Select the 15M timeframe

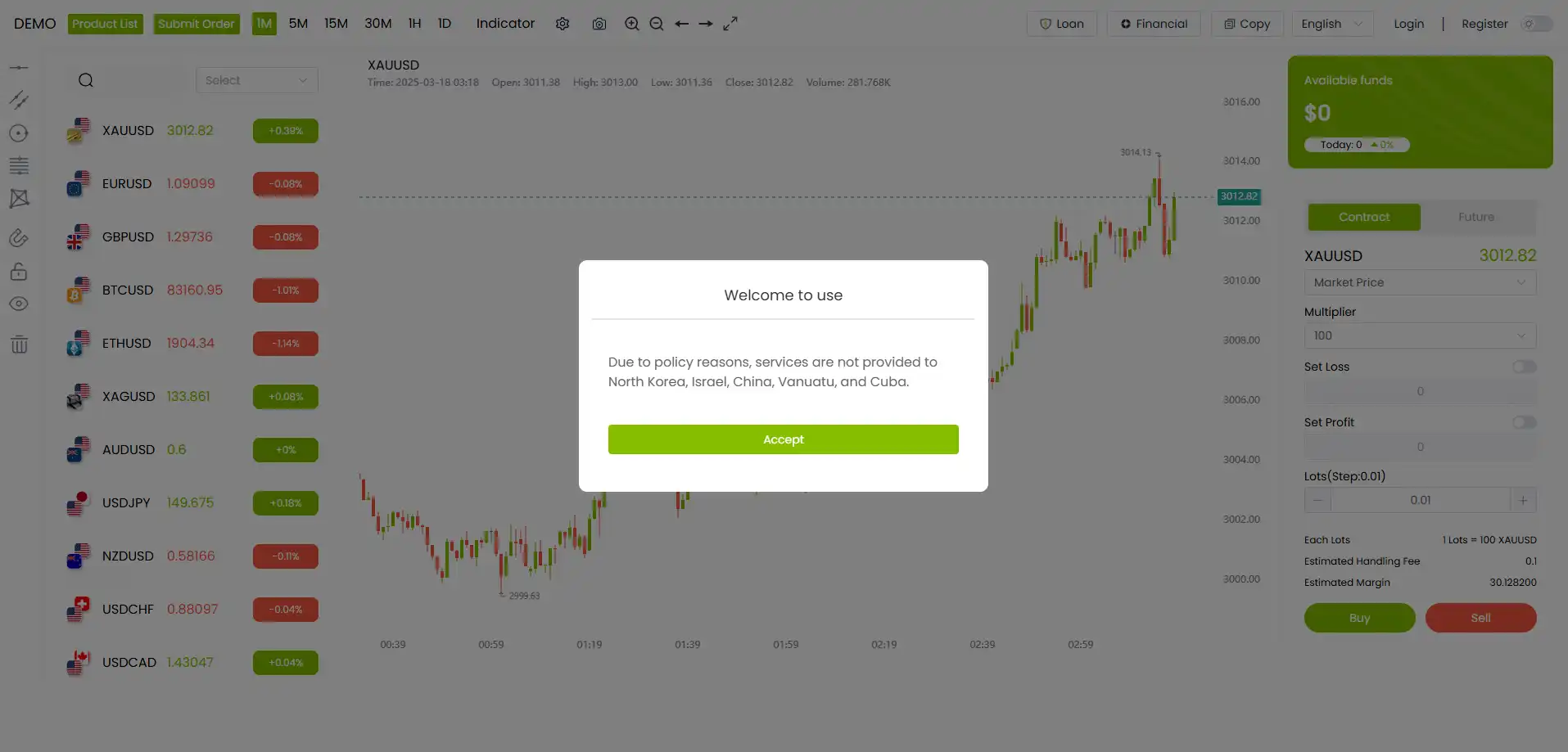(336, 24)
